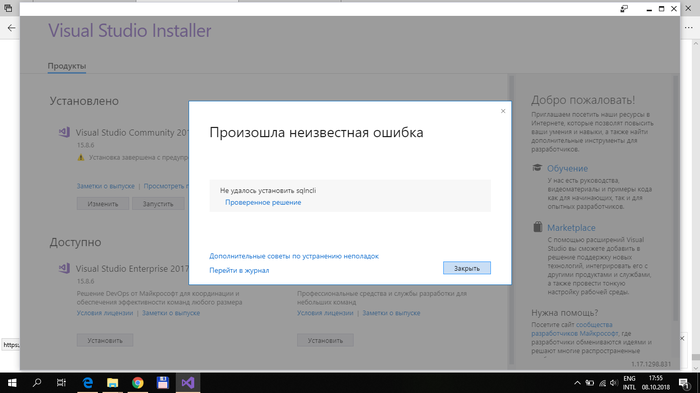Open the Action Center notifications icon
Image resolution: width=700 pixels, height=393 pixels.
point(684,383)
